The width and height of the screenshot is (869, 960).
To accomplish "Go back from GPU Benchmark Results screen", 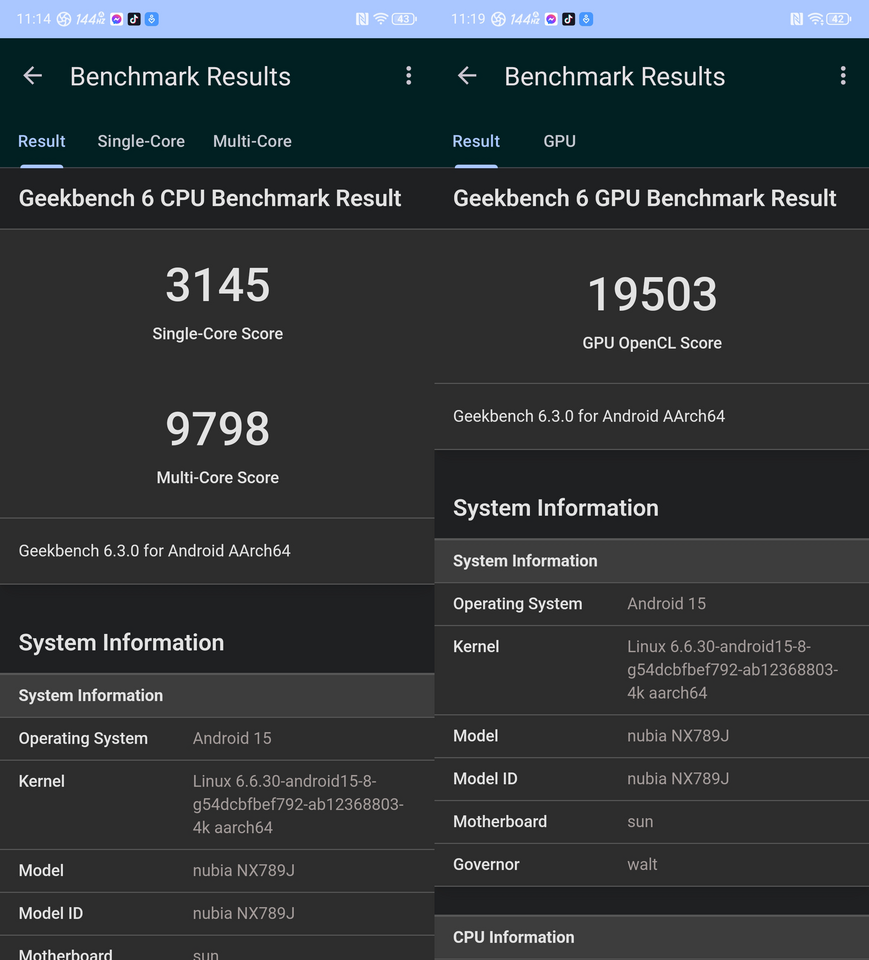I will click(467, 76).
